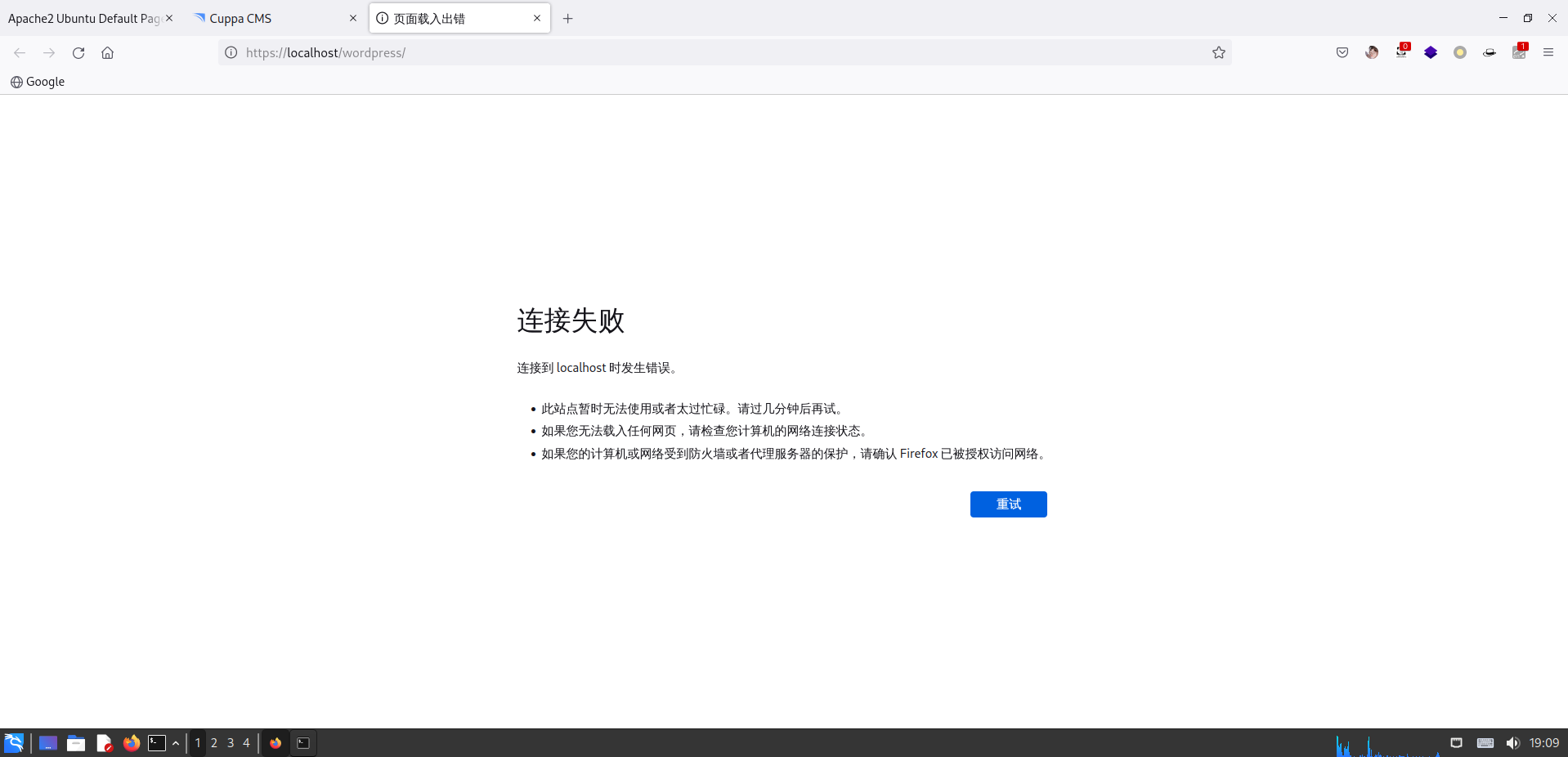Screen dimensions: 1568x757
Task: Open the Google bookmark
Action: point(38,82)
